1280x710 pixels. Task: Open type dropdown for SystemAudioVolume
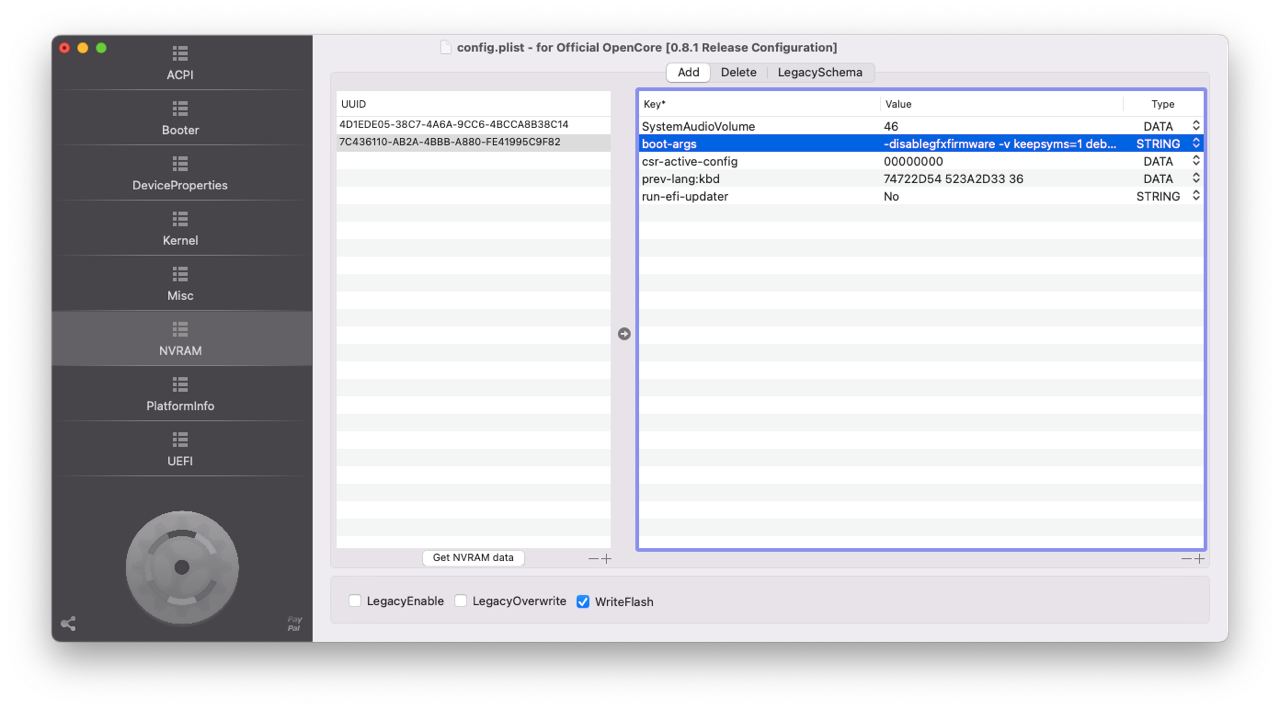(1195, 126)
